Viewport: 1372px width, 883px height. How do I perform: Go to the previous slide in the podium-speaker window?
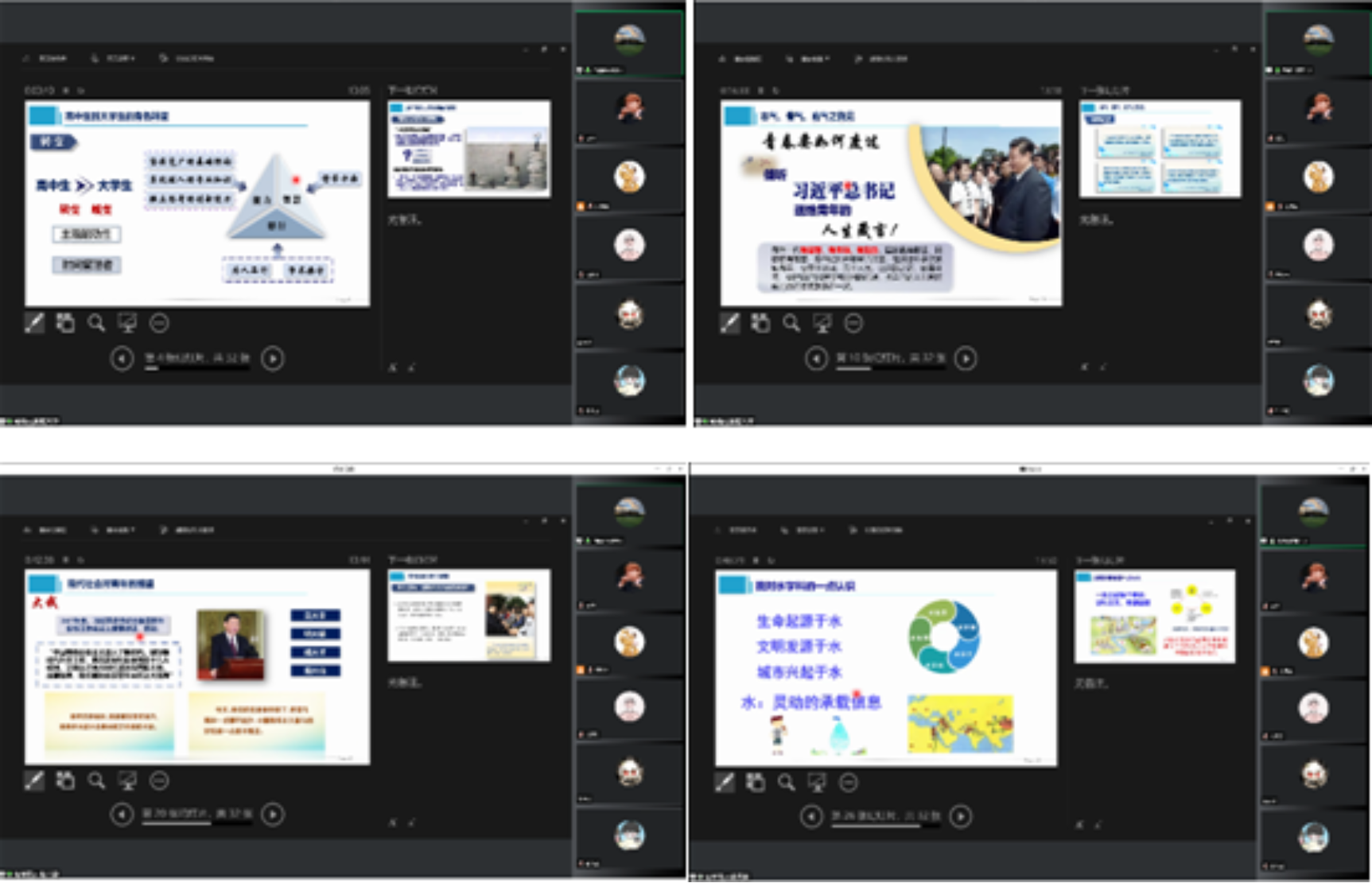[122, 815]
